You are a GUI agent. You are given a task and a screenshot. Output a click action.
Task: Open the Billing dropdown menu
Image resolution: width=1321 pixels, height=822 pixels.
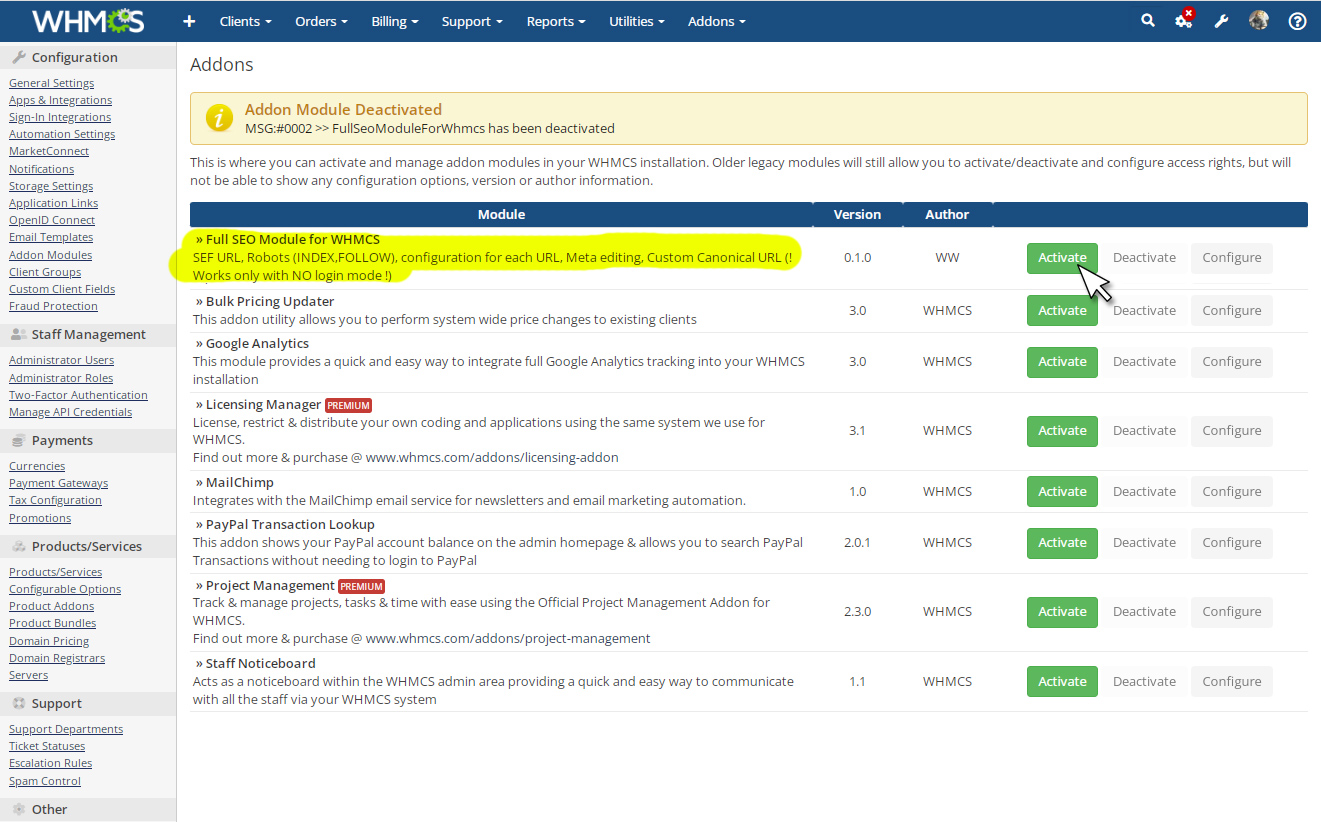[x=395, y=21]
